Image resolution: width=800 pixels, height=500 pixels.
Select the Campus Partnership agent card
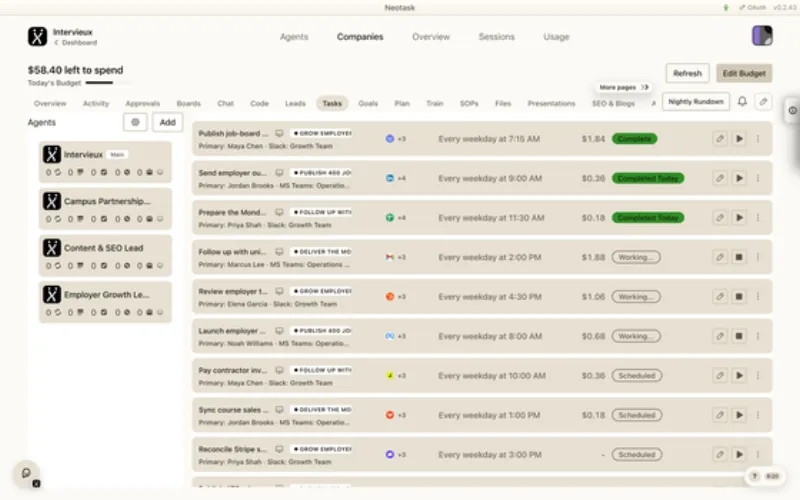pyautogui.click(x=105, y=209)
